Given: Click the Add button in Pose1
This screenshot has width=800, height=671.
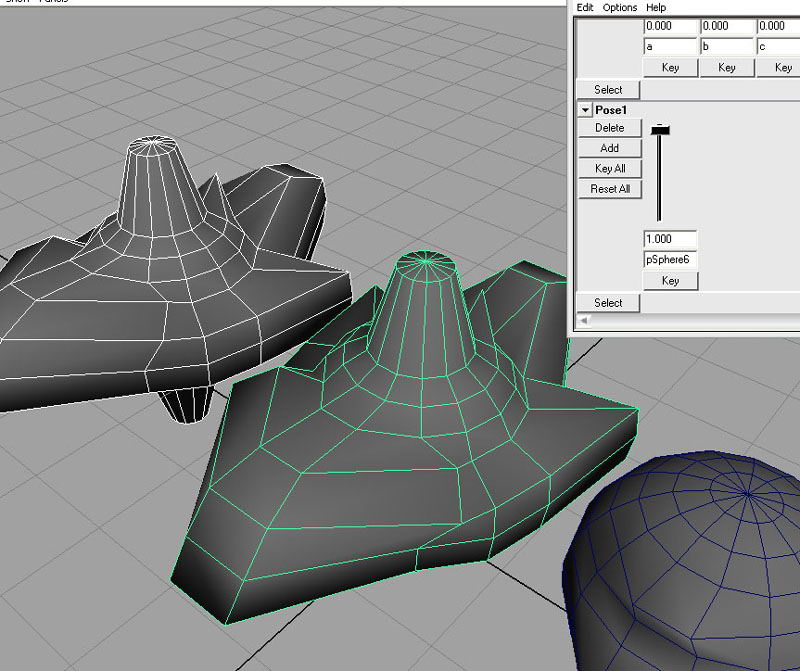Looking at the screenshot, I should 610,148.
